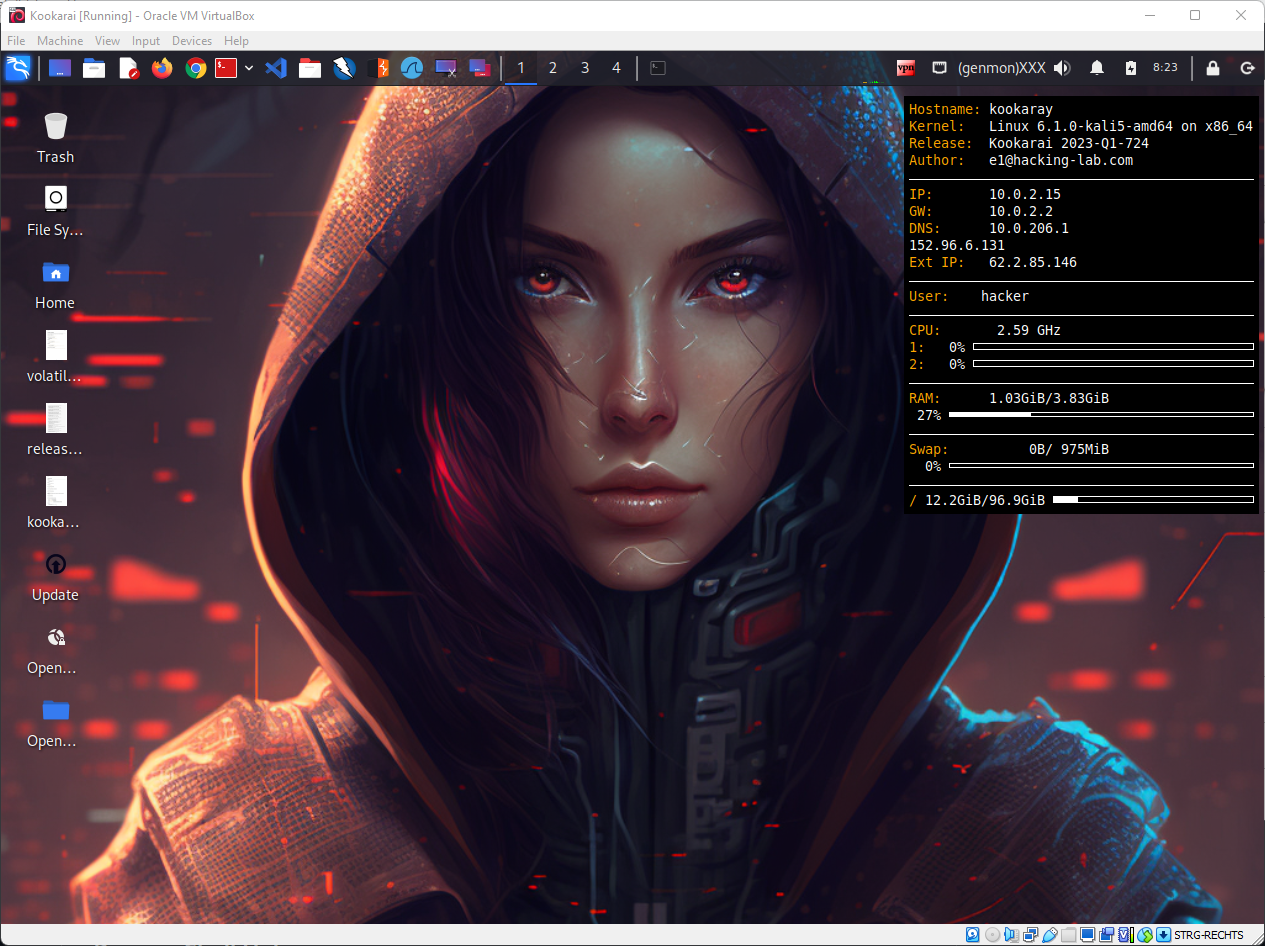Select the File System desktop icon
1265x946 pixels.
55,211
